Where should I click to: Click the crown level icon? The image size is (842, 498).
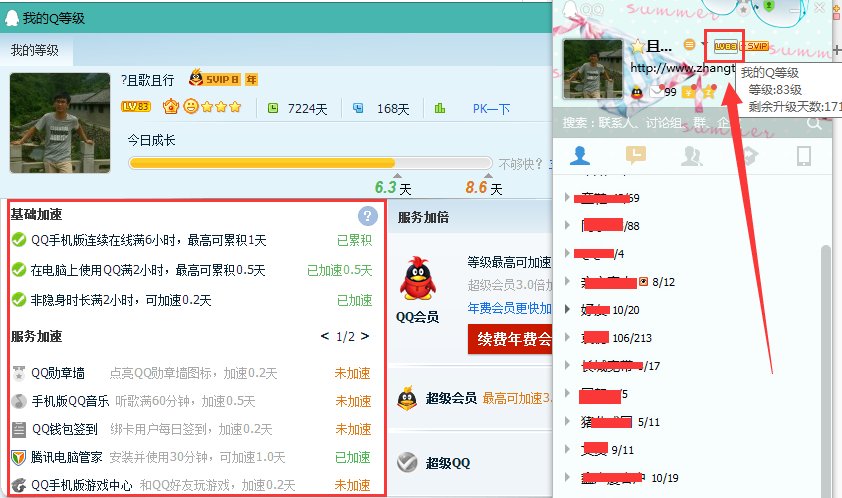pyautogui.click(x=171, y=106)
